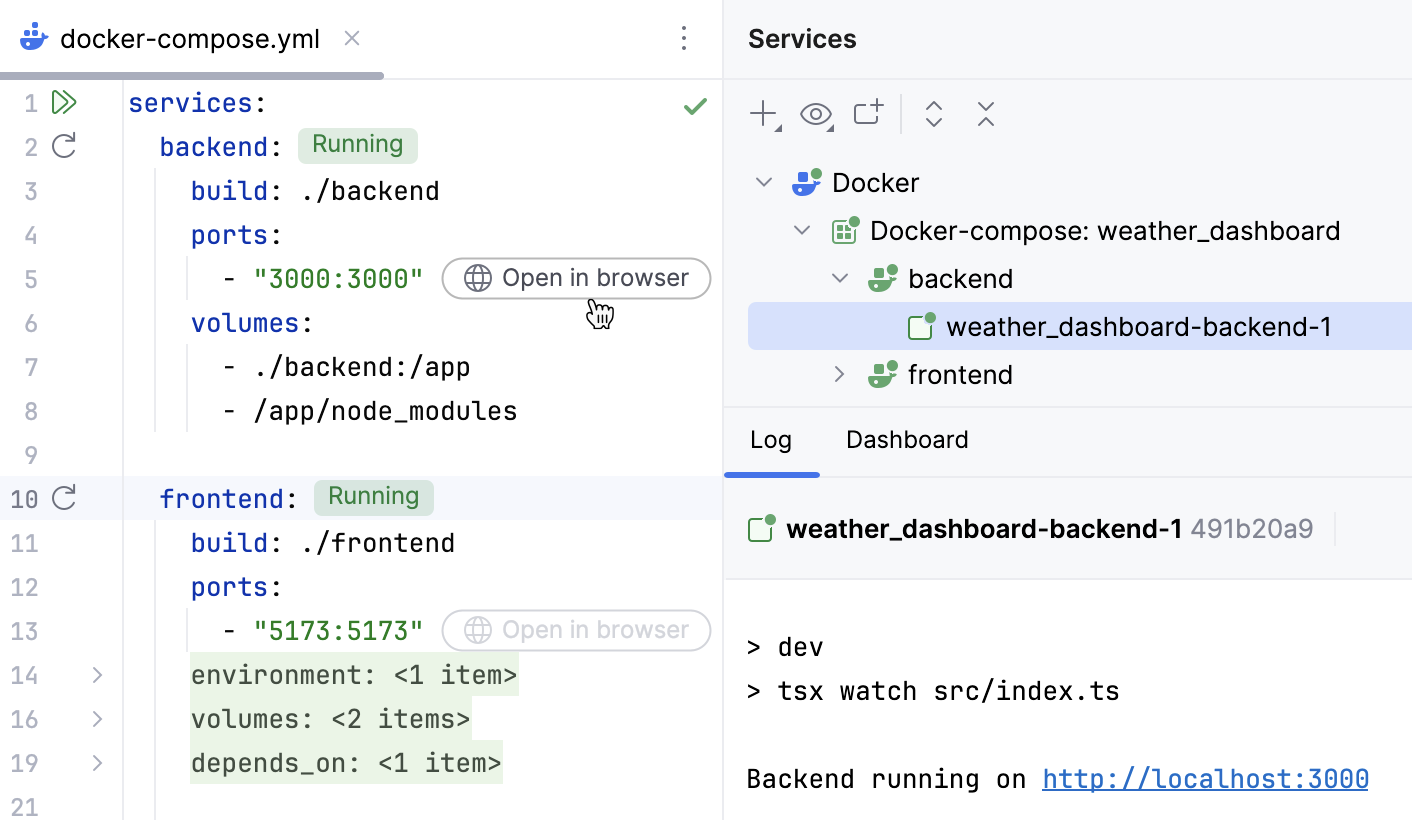This screenshot has height=820, width=1412.
Task: Open frontend port 5173 in browser
Action: pyautogui.click(x=576, y=630)
